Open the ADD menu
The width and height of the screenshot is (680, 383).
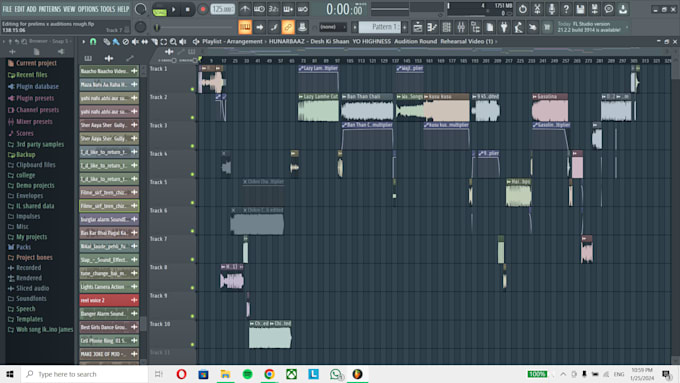click(x=32, y=9)
